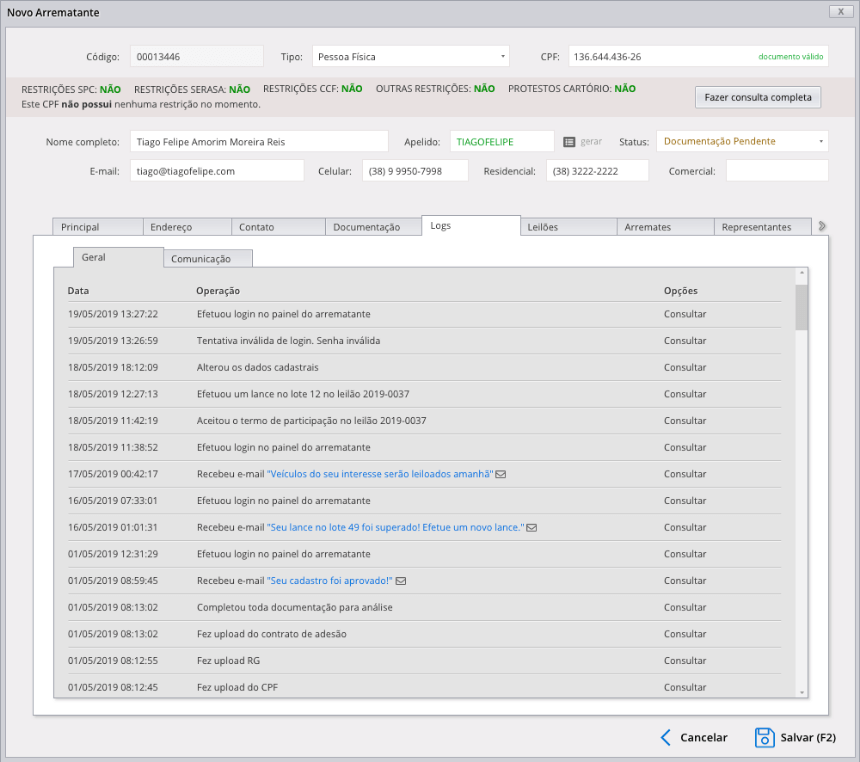Click envelope icon beside 'Veículos do seu interesse' email
860x762 pixels.
click(x=501, y=474)
